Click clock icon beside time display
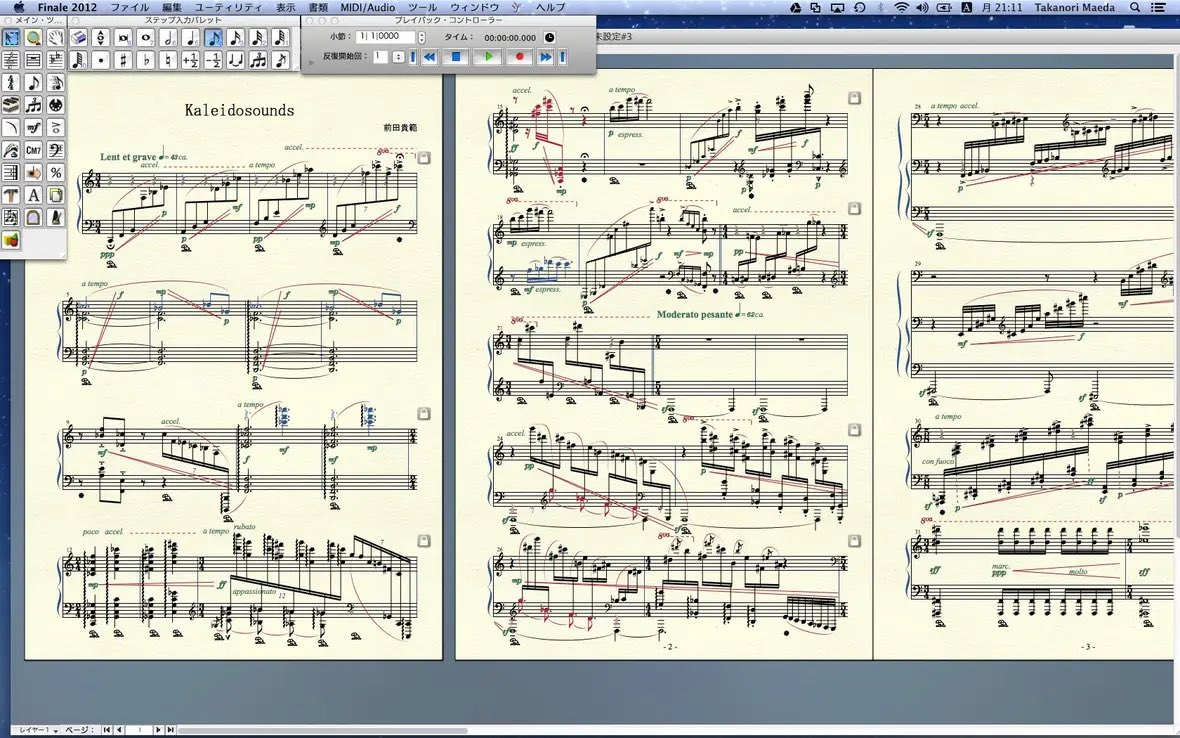The height and width of the screenshot is (738, 1180). click(x=549, y=38)
